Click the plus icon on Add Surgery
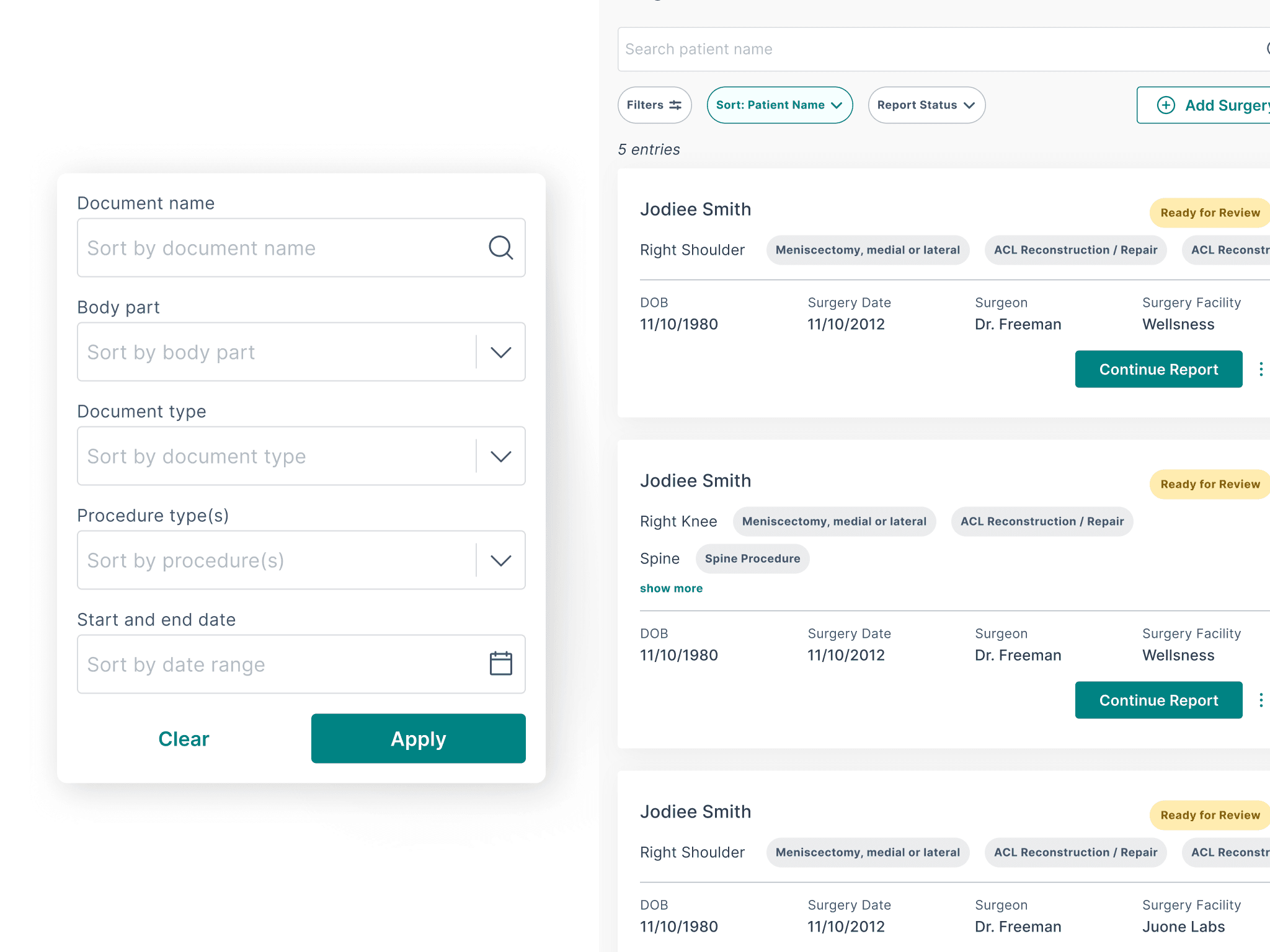 [1166, 105]
